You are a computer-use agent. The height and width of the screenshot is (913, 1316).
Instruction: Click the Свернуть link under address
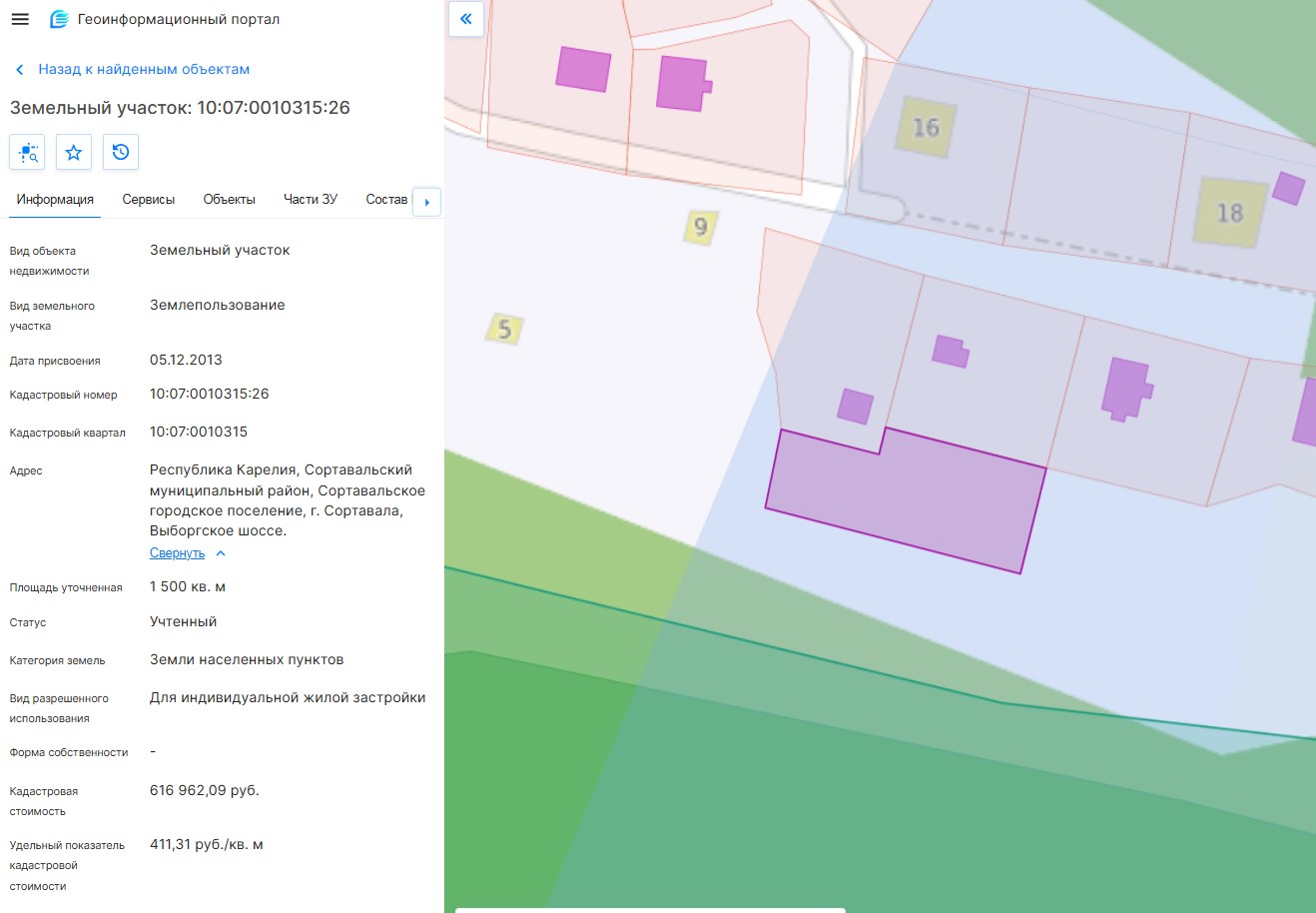tap(177, 553)
